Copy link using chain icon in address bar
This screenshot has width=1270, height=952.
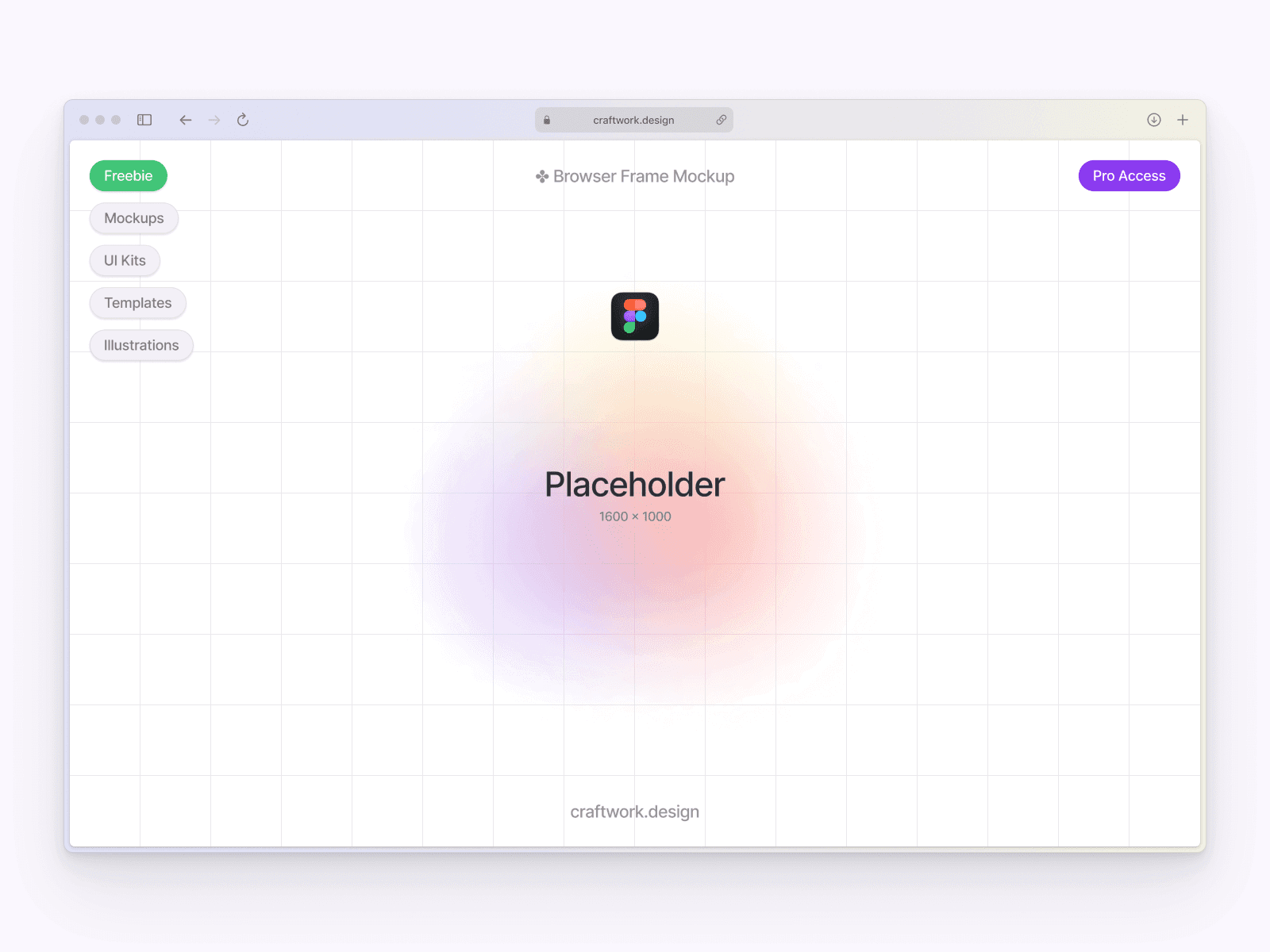[x=721, y=120]
